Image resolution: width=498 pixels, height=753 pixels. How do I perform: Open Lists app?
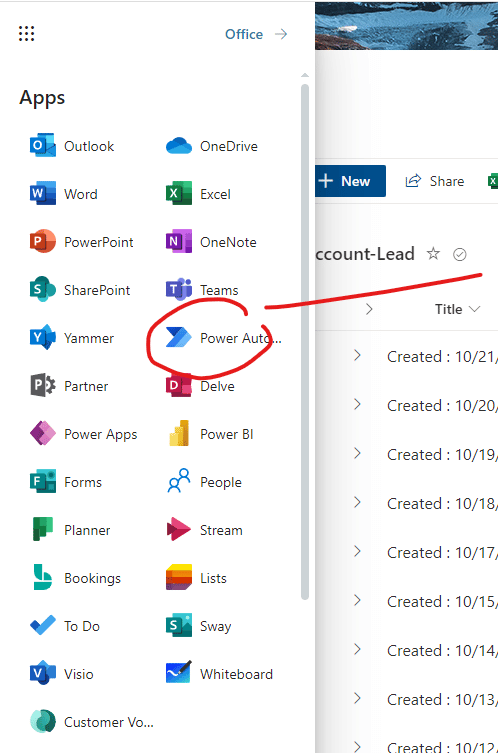pyautogui.click(x=196, y=578)
